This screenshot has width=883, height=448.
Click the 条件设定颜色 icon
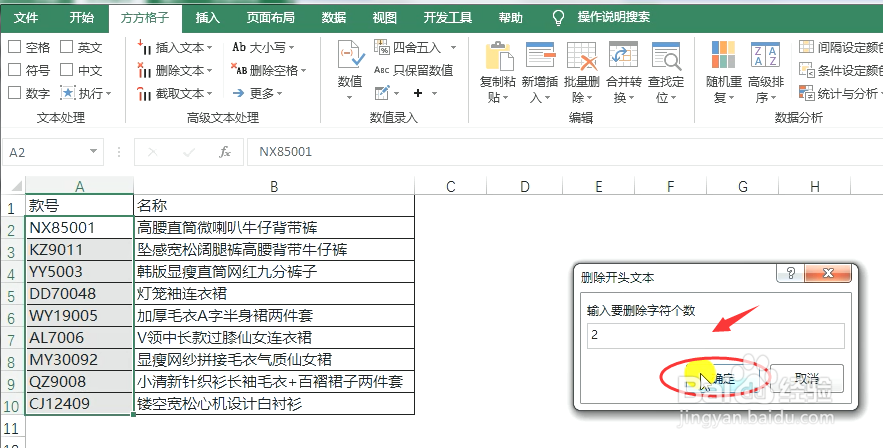(x=806, y=70)
